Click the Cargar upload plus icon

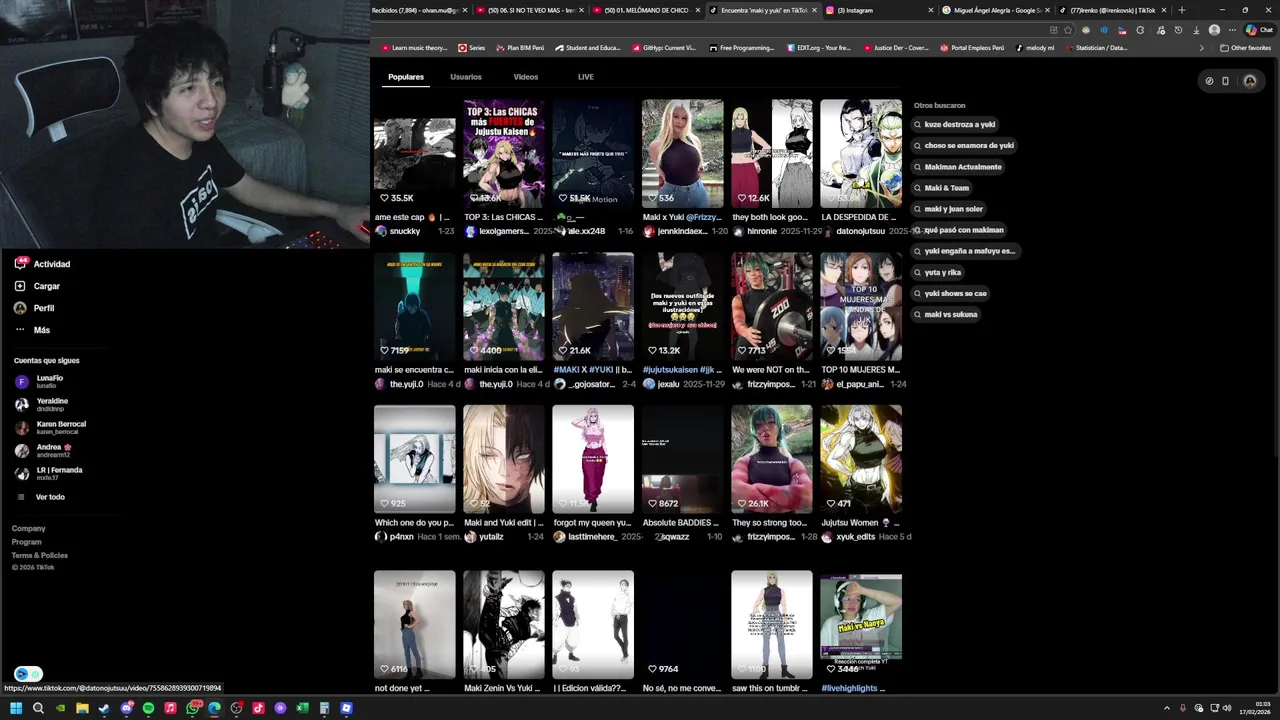20,286
